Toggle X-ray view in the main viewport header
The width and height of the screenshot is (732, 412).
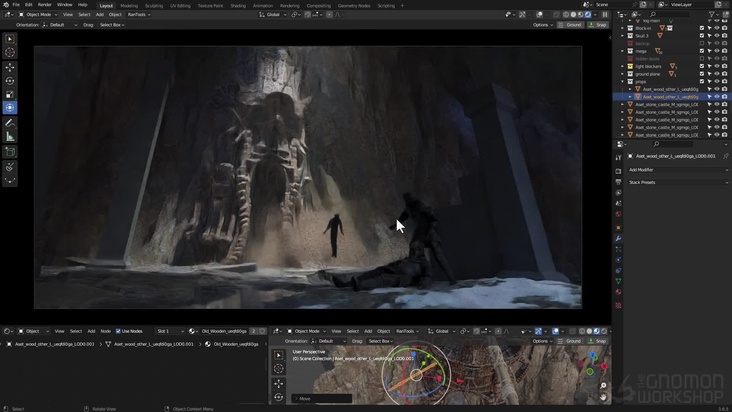click(556, 14)
